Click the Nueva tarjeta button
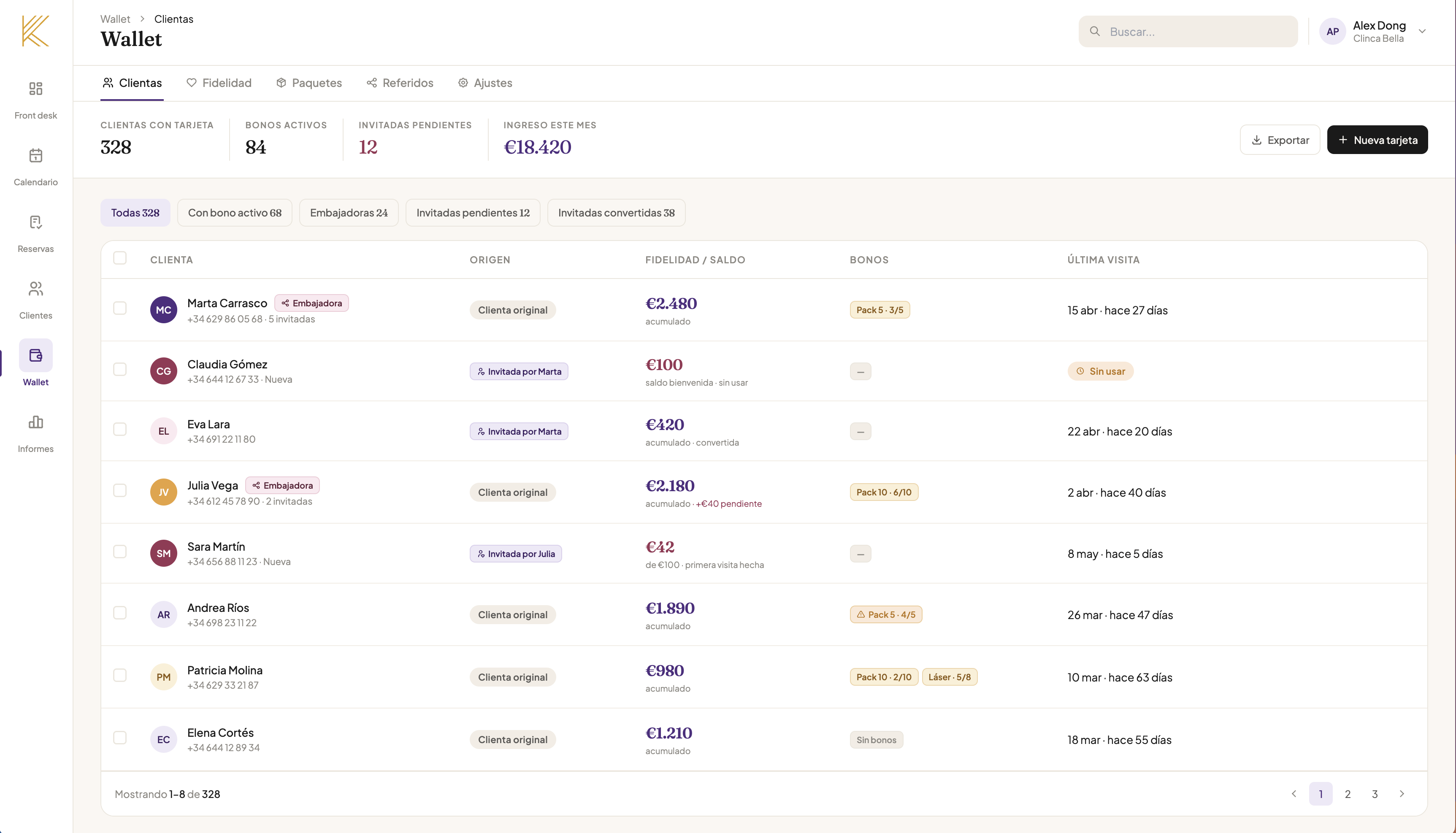The width and height of the screenshot is (1456, 833). click(1377, 140)
